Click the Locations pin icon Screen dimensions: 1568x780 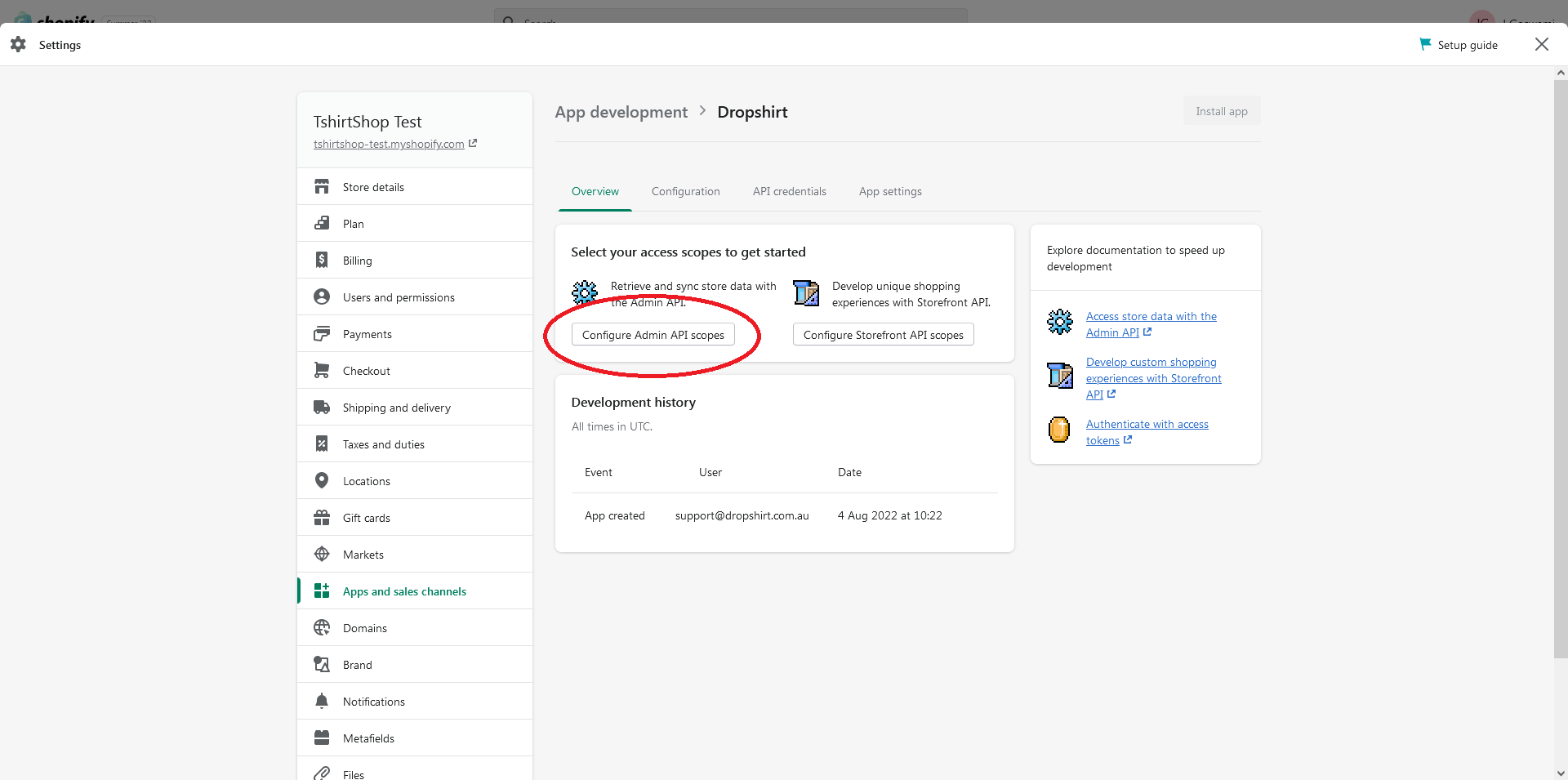pyautogui.click(x=322, y=481)
